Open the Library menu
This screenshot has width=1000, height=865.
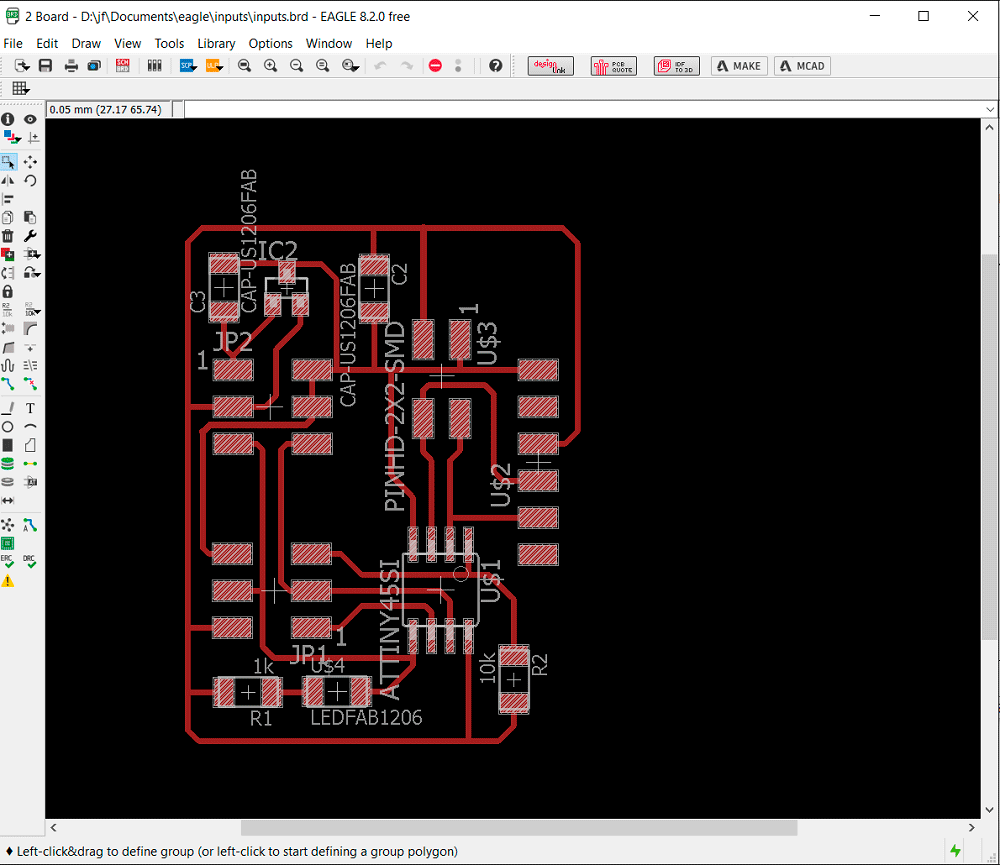tap(216, 43)
